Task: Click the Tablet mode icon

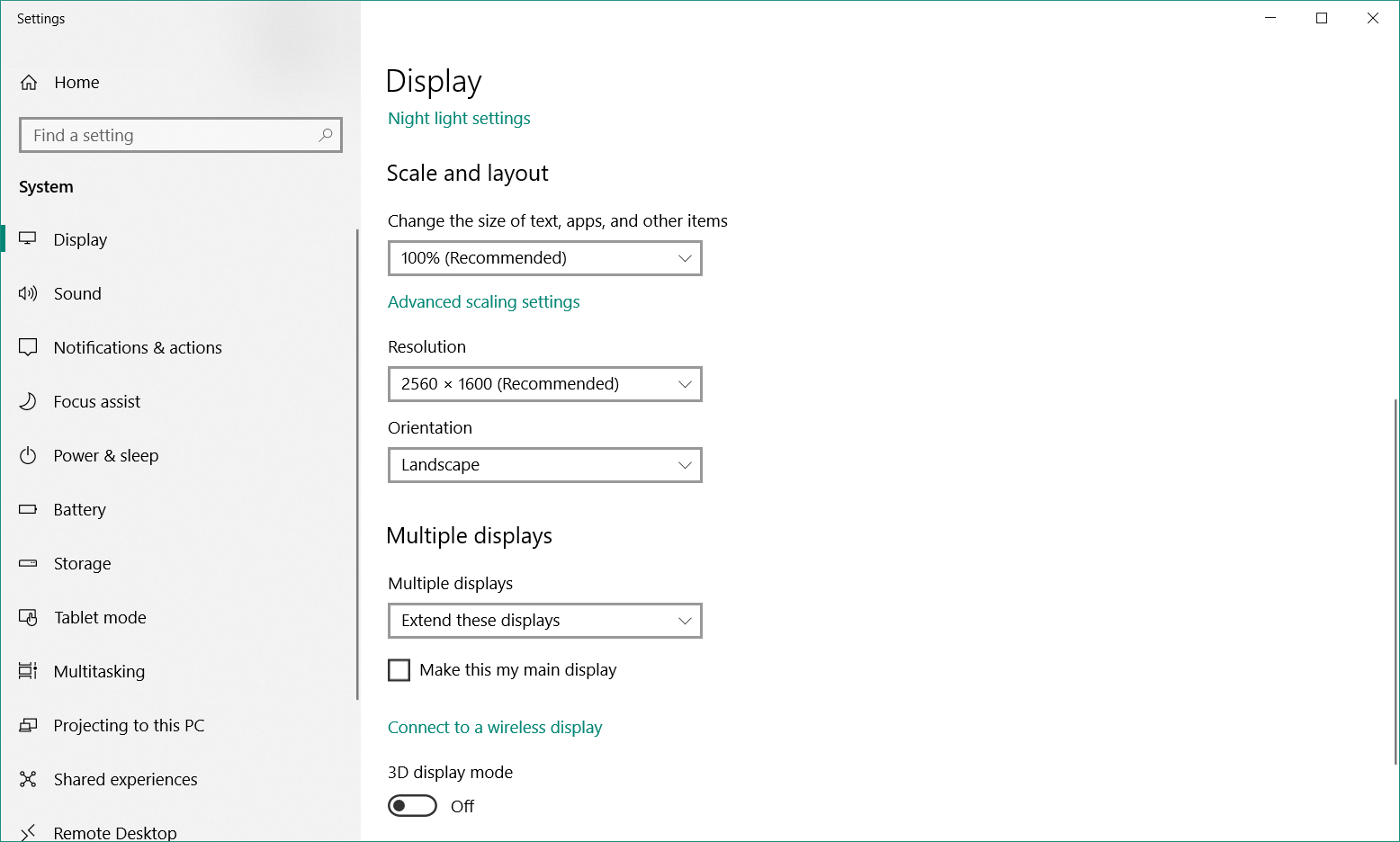Action: (28, 618)
